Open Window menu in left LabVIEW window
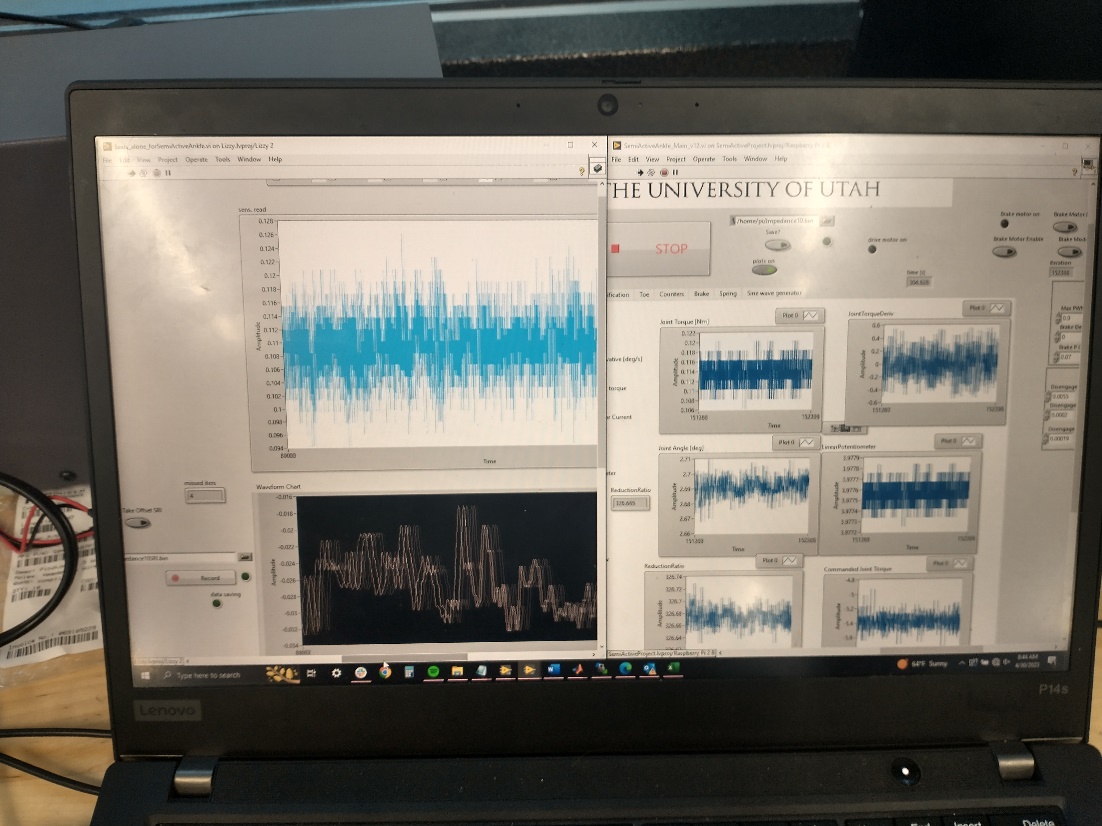The width and height of the screenshot is (1102, 826). 249,160
